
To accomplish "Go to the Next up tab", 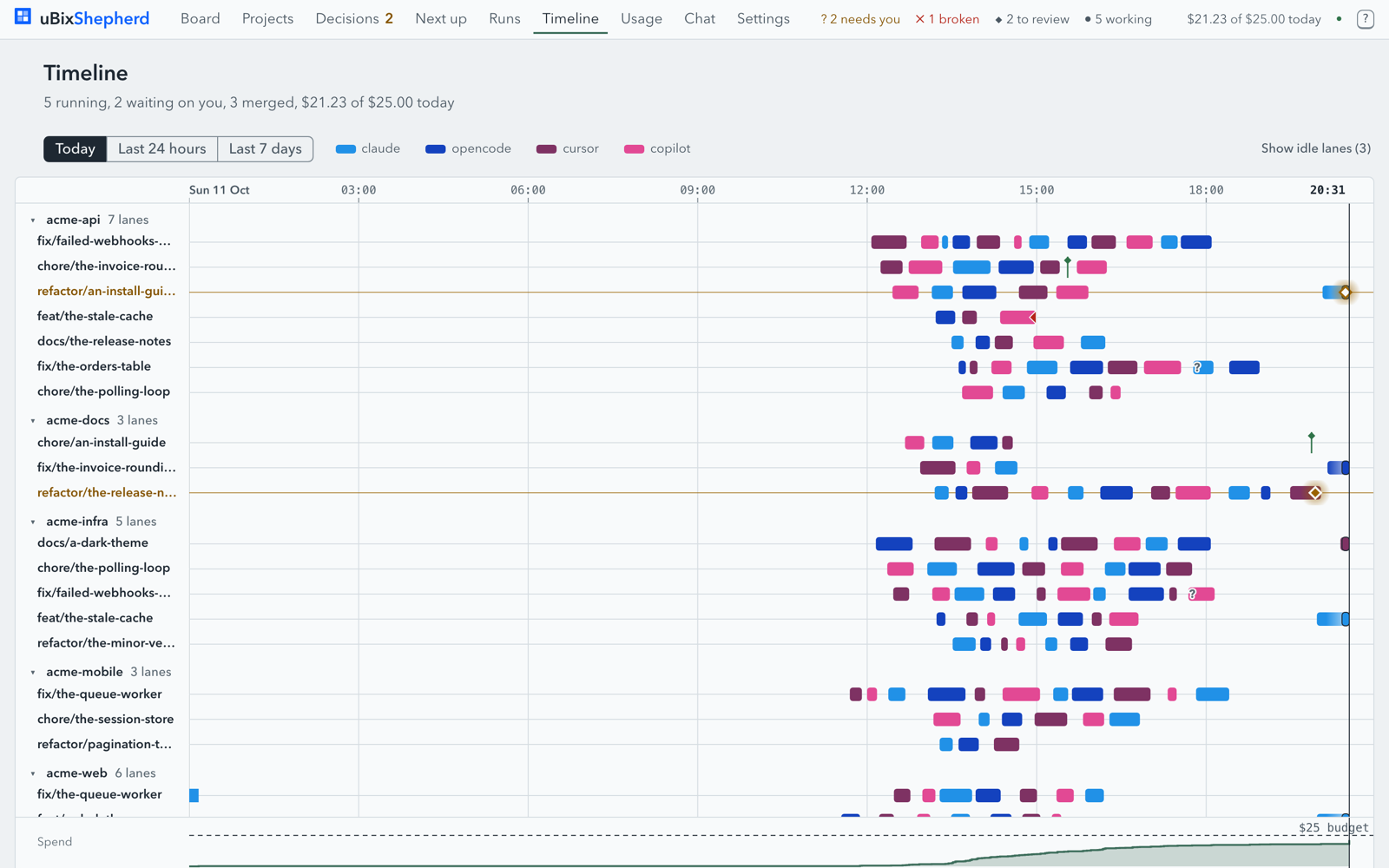I will (x=440, y=18).
